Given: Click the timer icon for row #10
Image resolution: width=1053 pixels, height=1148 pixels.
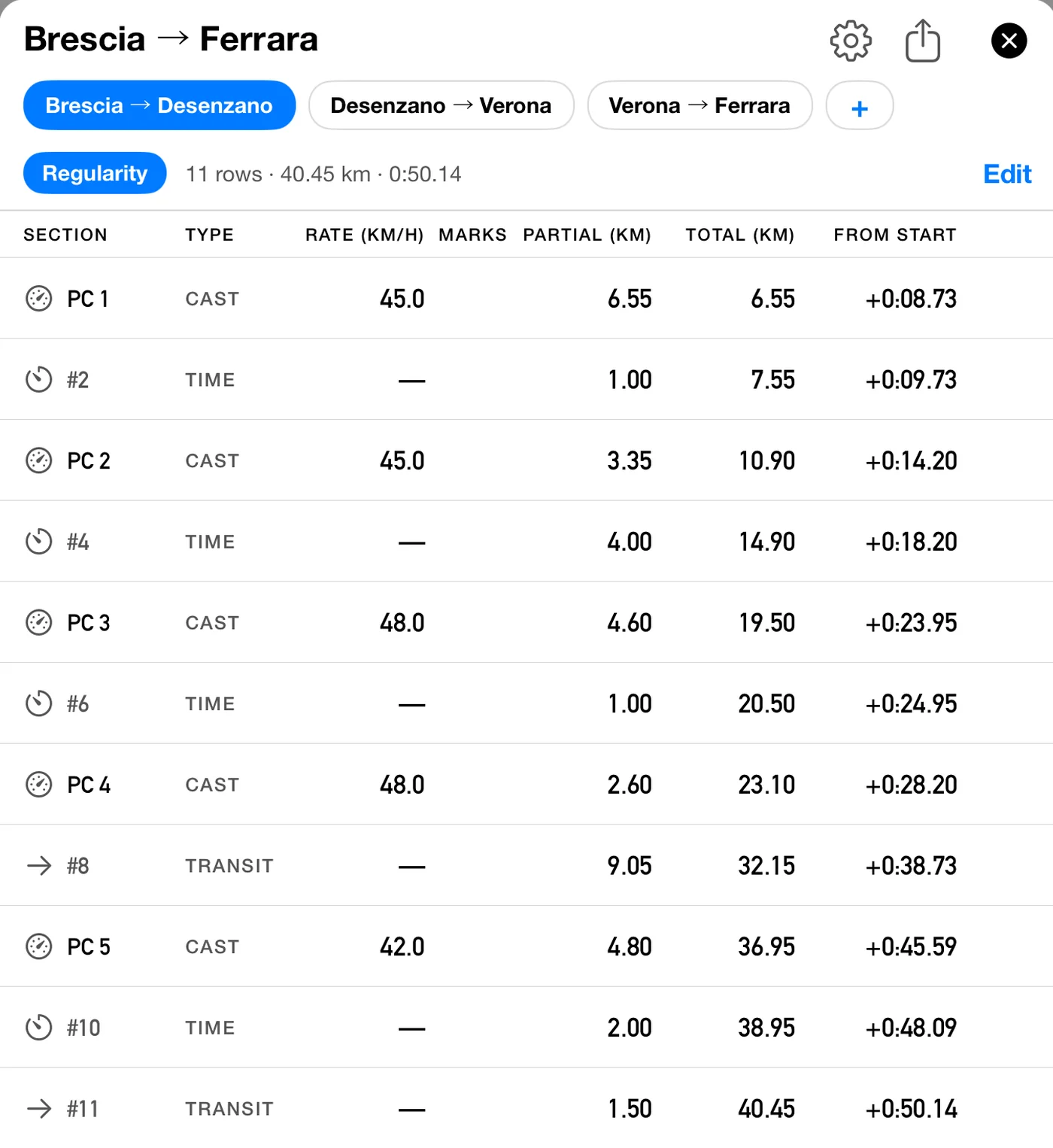Looking at the screenshot, I should [x=39, y=1028].
